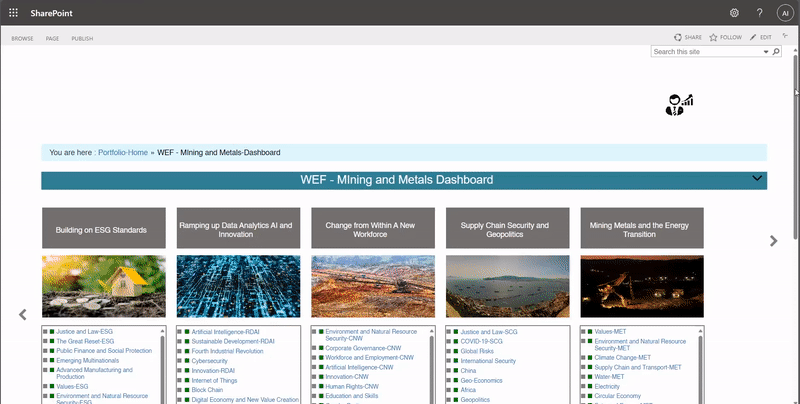Image resolution: width=800 pixels, height=404 pixels.
Task: Click the night mining site thumbnail
Action: coord(642,287)
